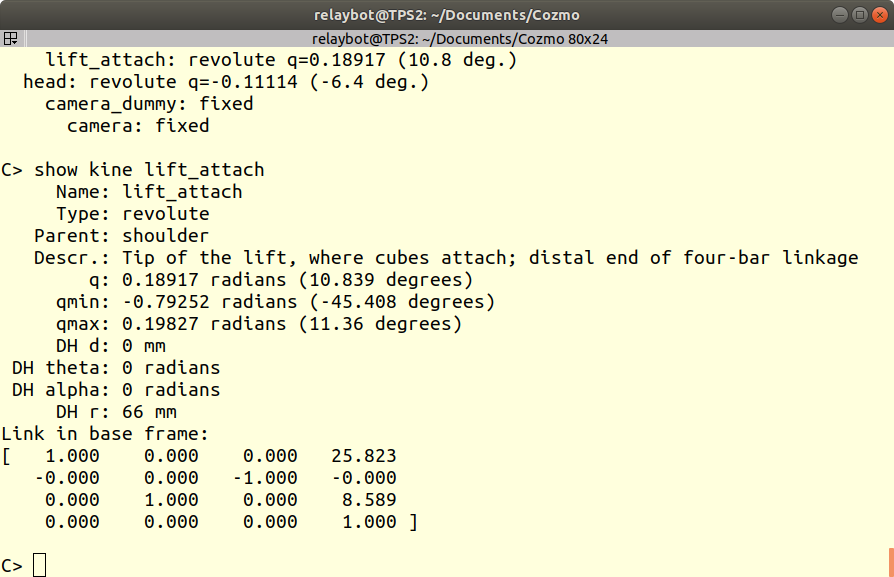Viewport: 894px width, 577px height.
Task: Click the 'DH d: 0 mm' line
Action: 111,346
